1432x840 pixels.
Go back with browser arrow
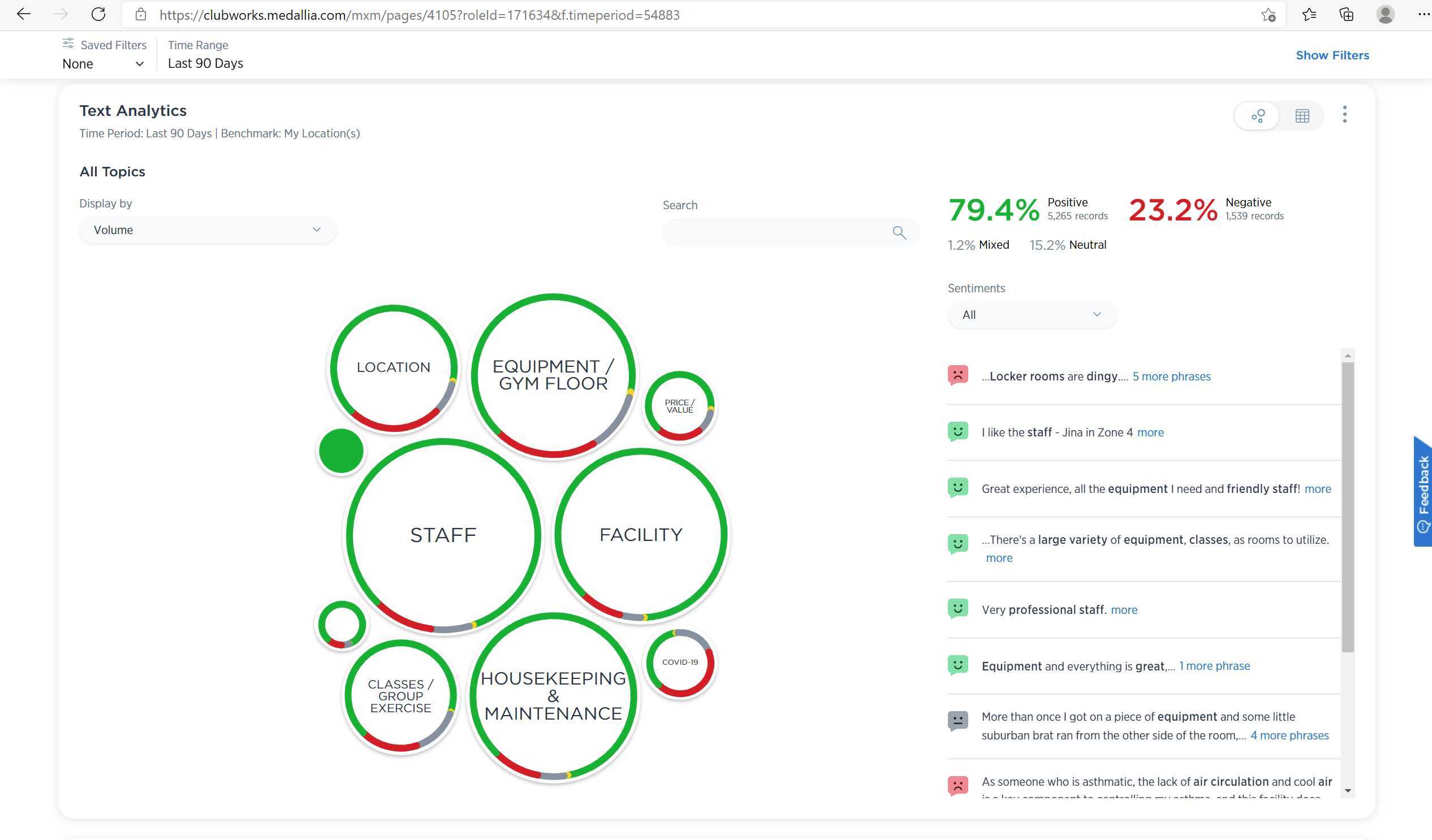click(23, 15)
